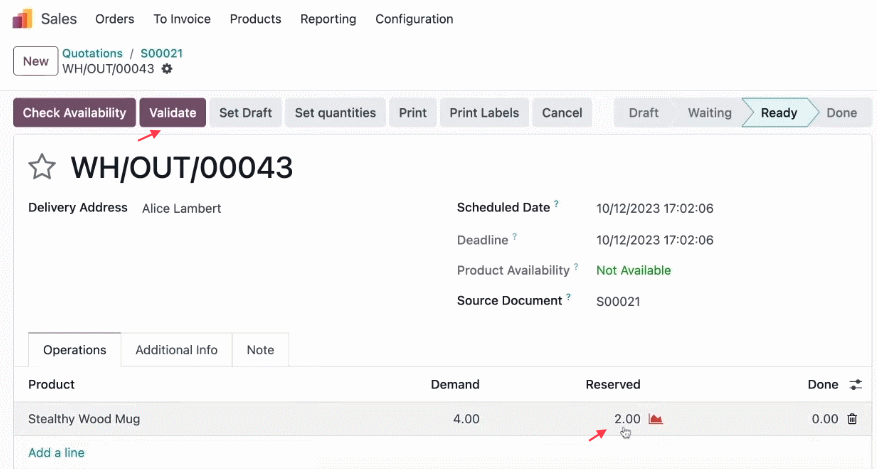Image resolution: width=877 pixels, height=469 pixels.
Task: Show the Scheduled Date help tooltip
Action: (556, 204)
